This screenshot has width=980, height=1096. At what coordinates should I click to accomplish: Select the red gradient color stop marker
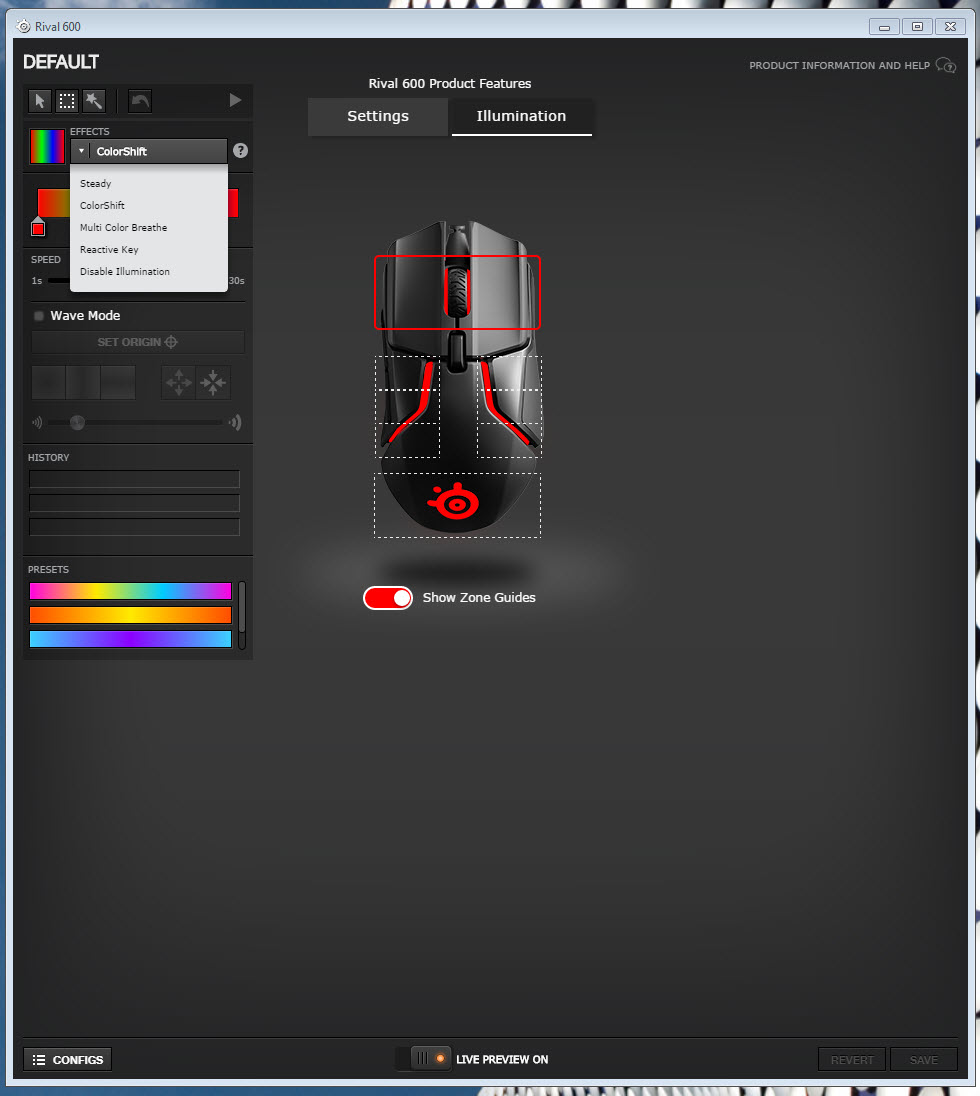[38, 227]
